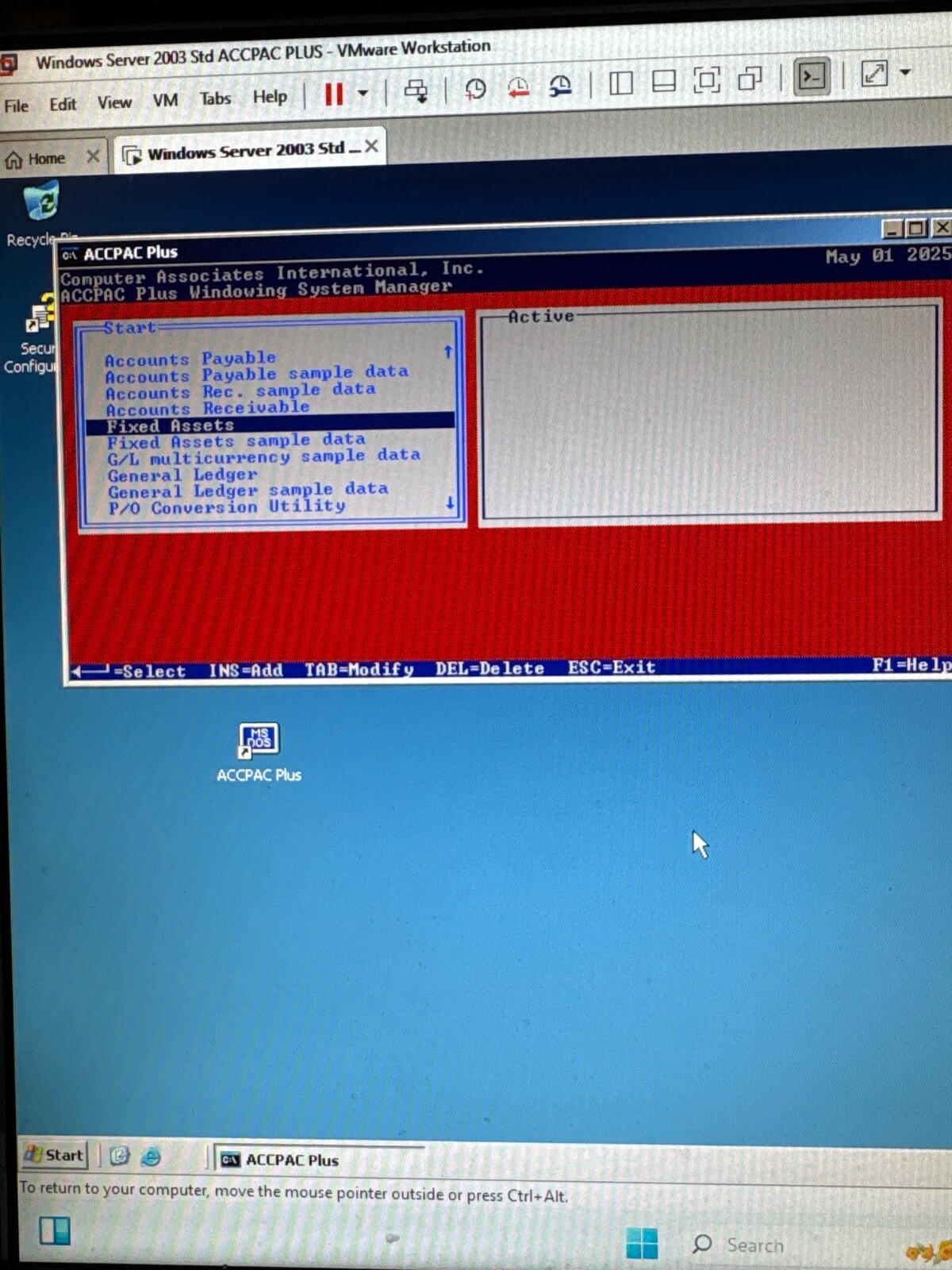
Task: Click Show Desktop quick launch icon
Action: (119, 1156)
